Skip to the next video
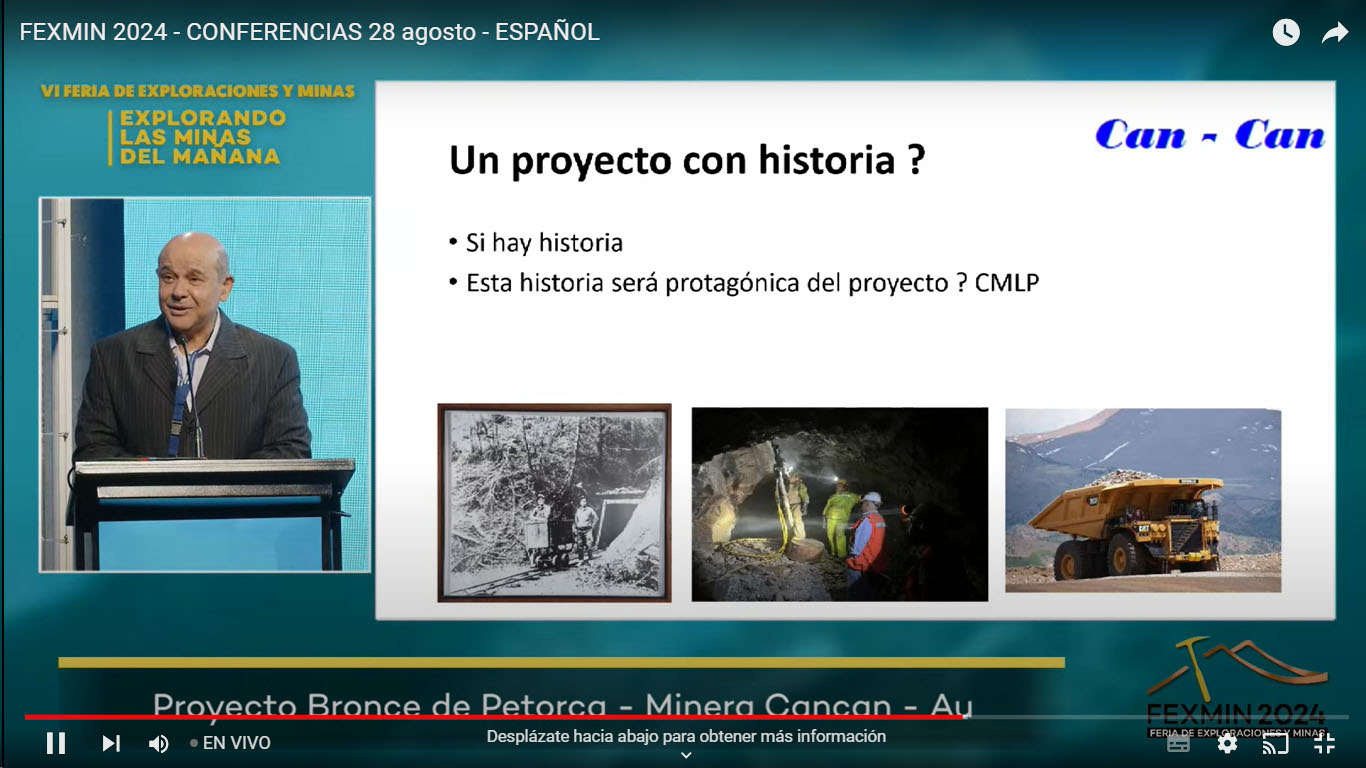The width and height of the screenshot is (1366, 768). pos(111,743)
